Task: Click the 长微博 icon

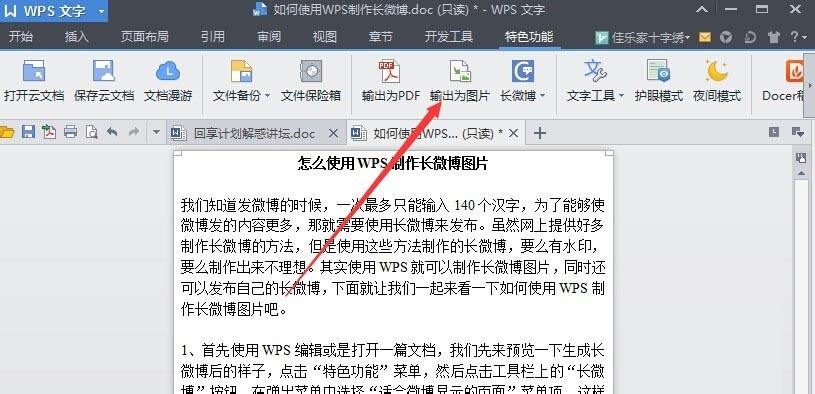Action: pos(522,72)
